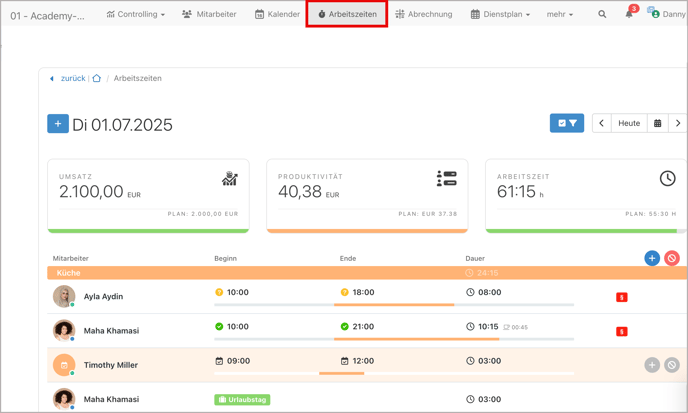Viewport: 688px width, 413px height.
Task: Click Ayla Aydin's time progress bar
Action: point(394,305)
